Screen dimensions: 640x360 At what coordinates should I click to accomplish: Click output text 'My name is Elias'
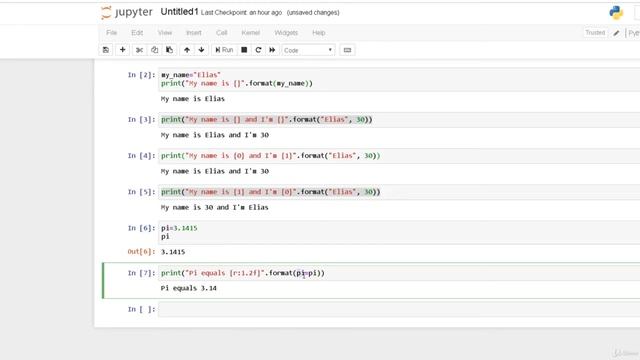point(193,99)
